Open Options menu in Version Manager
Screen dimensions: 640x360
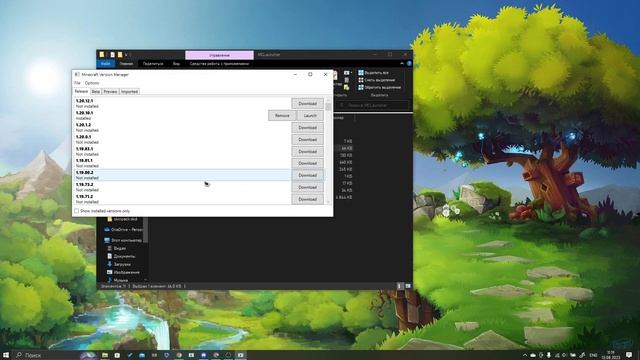pyautogui.click(x=92, y=83)
